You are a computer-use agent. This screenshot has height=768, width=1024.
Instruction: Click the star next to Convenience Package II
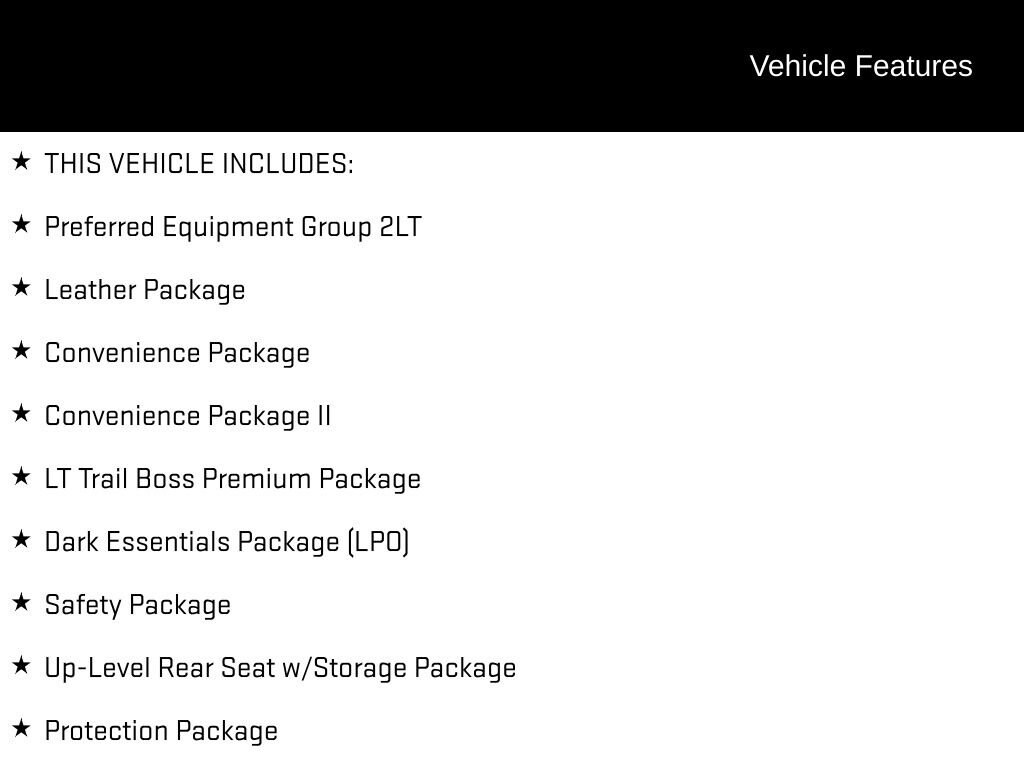click(x=21, y=413)
